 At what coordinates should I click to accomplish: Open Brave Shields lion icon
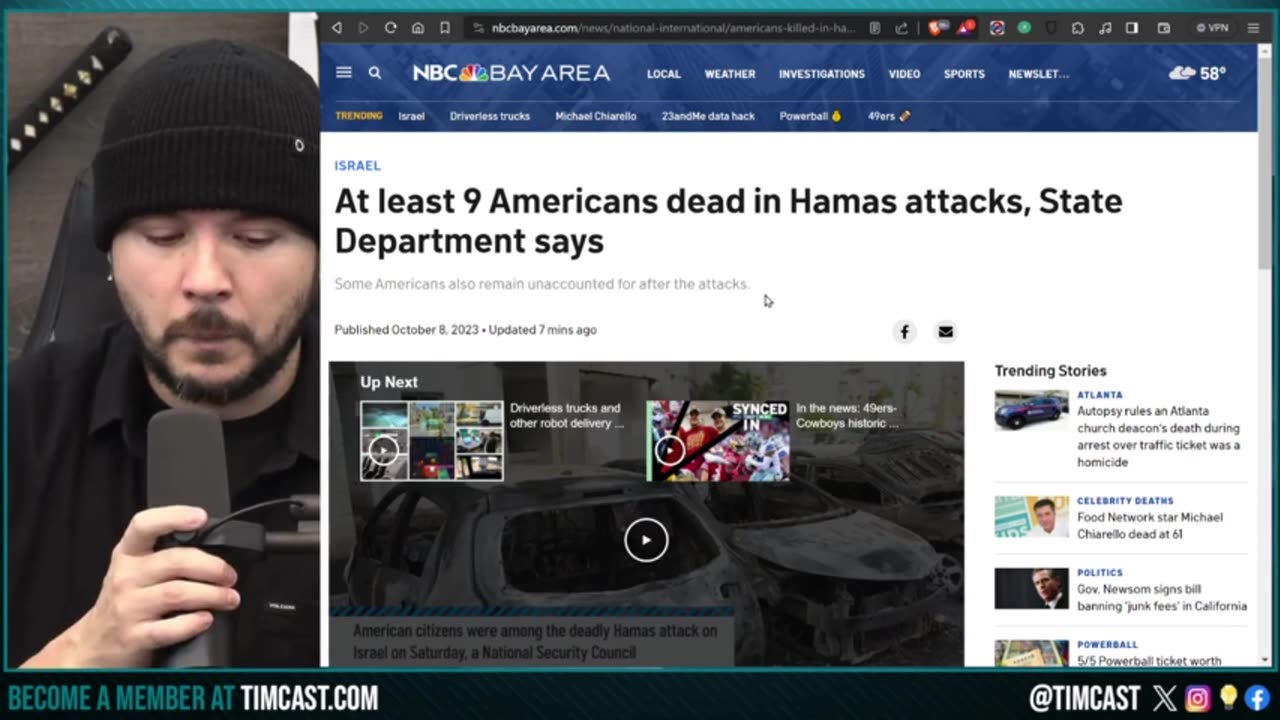click(x=936, y=28)
